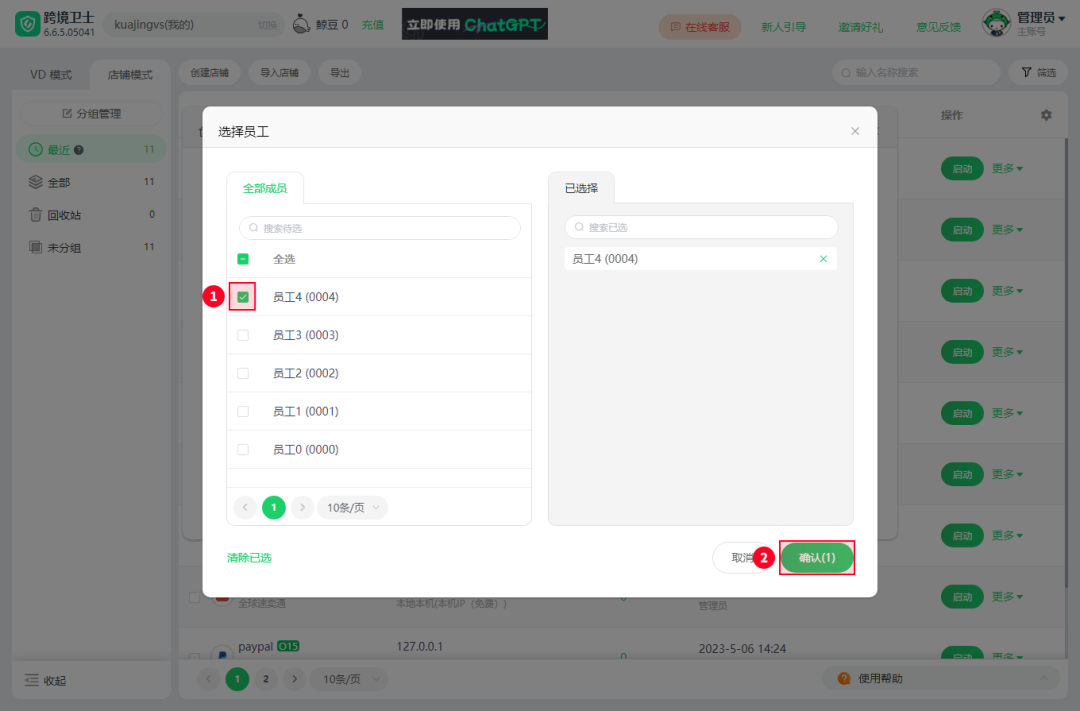Viewport: 1080px width, 711px height.
Task: Open the 10条/页 page size dropdown
Action: pyautogui.click(x=352, y=507)
